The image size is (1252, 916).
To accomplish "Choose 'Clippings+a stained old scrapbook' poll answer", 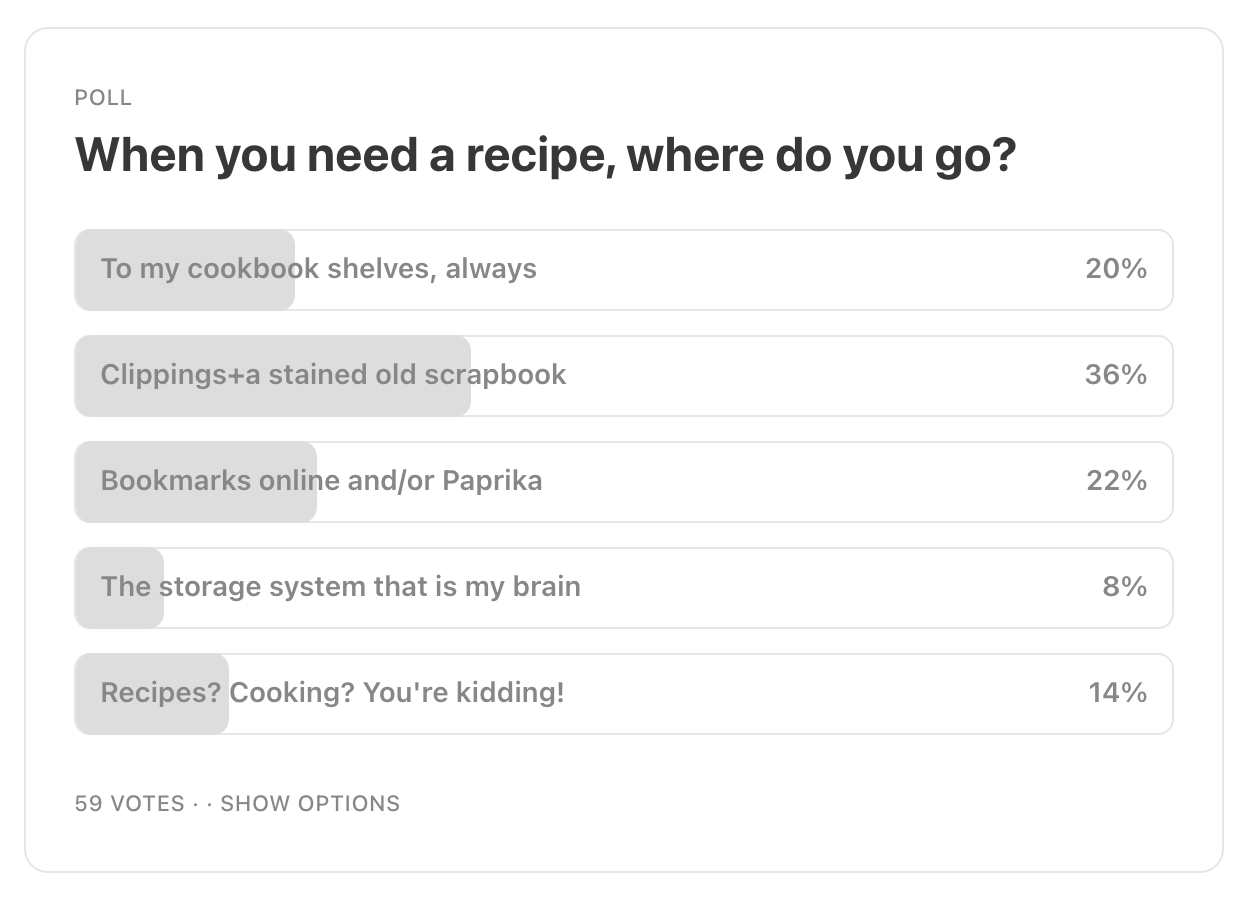I will (623, 376).
